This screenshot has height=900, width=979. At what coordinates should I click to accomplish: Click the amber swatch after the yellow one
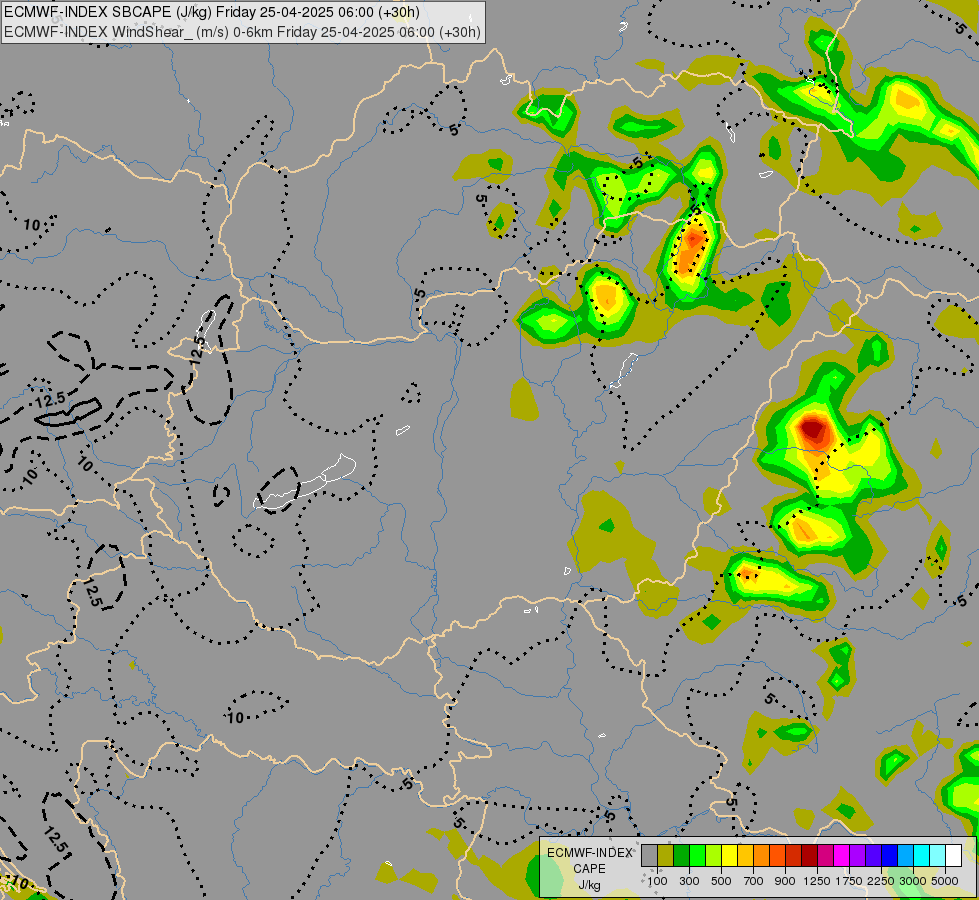pyautogui.click(x=745, y=856)
